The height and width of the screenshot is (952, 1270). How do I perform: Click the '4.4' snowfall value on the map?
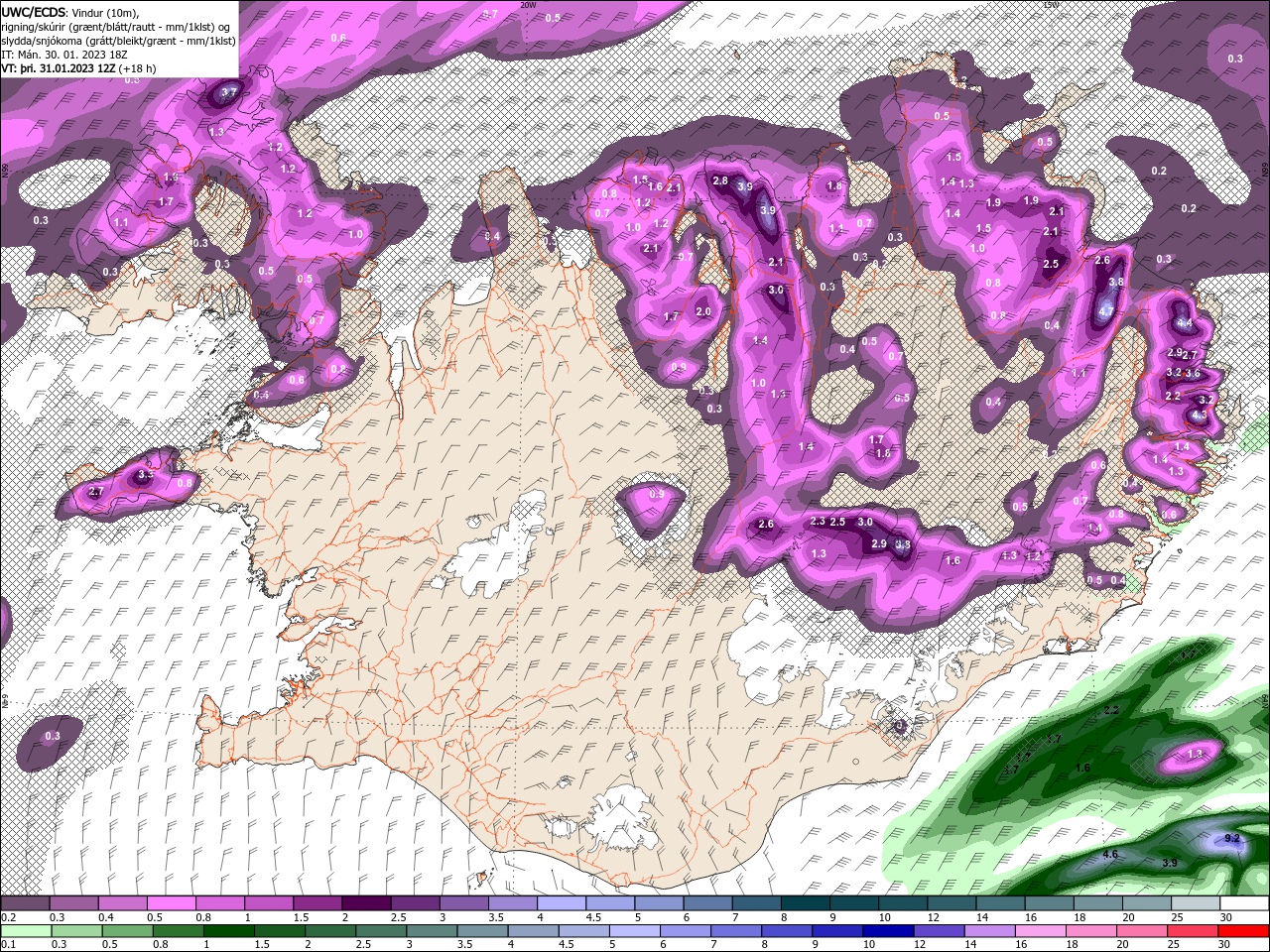pyautogui.click(x=1184, y=322)
